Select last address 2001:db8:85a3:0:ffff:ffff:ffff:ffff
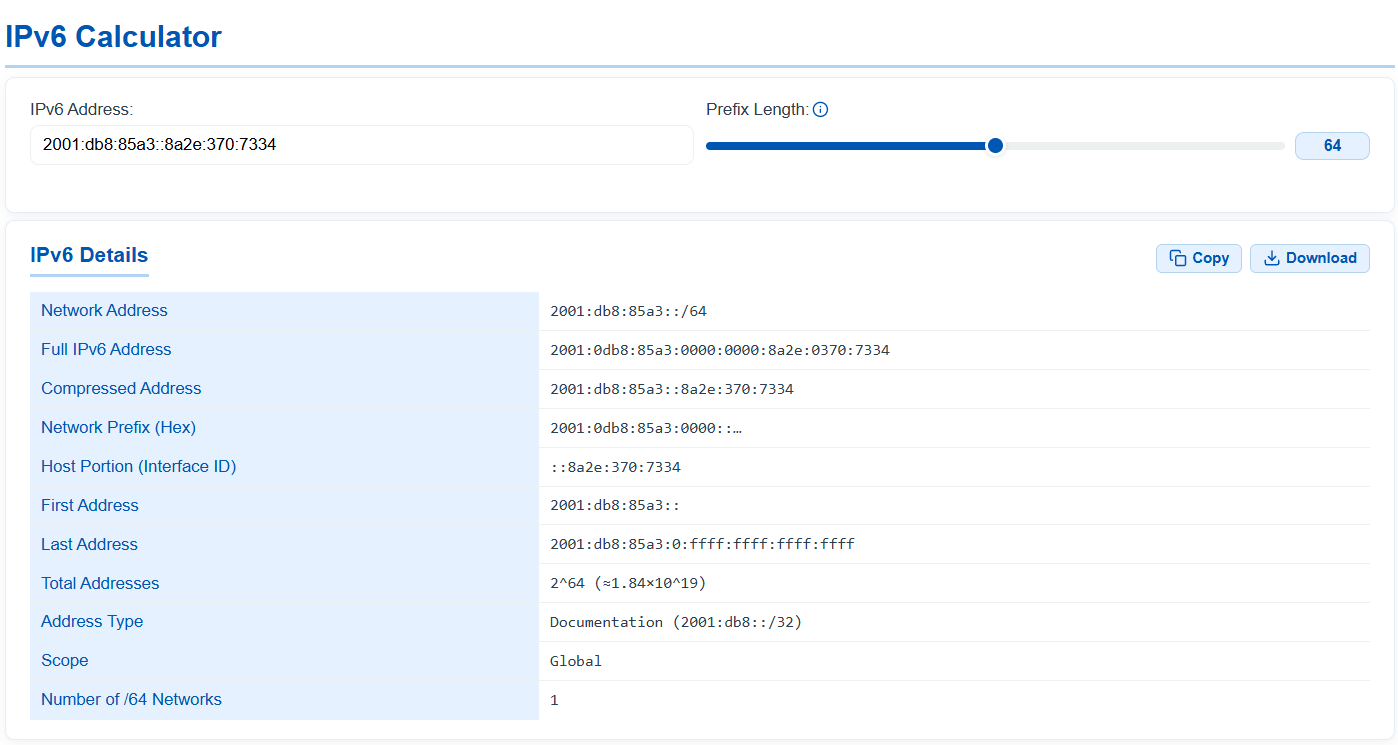This screenshot has width=1398, height=745. point(702,545)
